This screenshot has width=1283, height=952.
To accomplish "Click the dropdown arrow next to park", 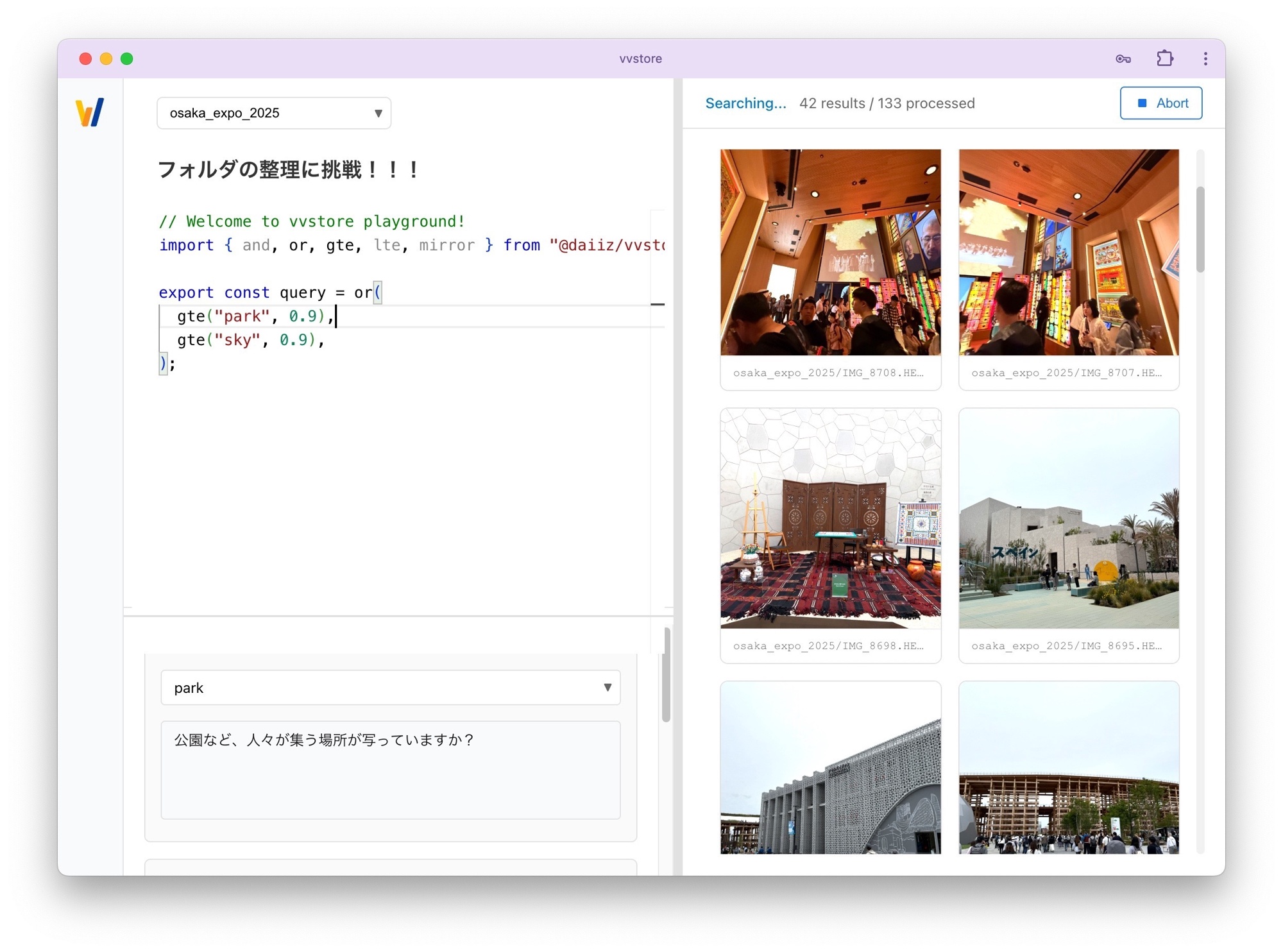I will (607, 688).
